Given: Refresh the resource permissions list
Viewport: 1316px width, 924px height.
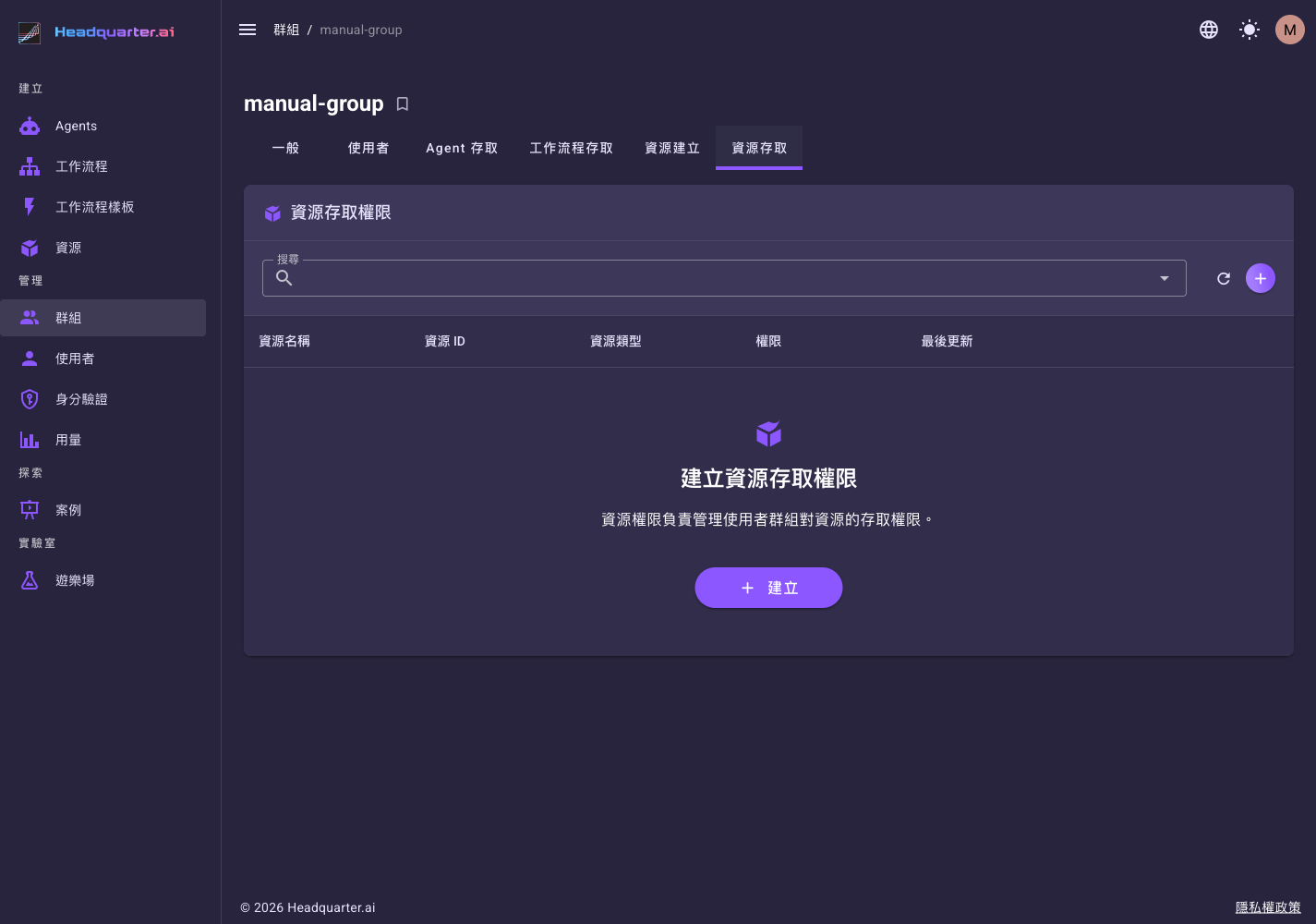Looking at the screenshot, I should tap(1224, 278).
